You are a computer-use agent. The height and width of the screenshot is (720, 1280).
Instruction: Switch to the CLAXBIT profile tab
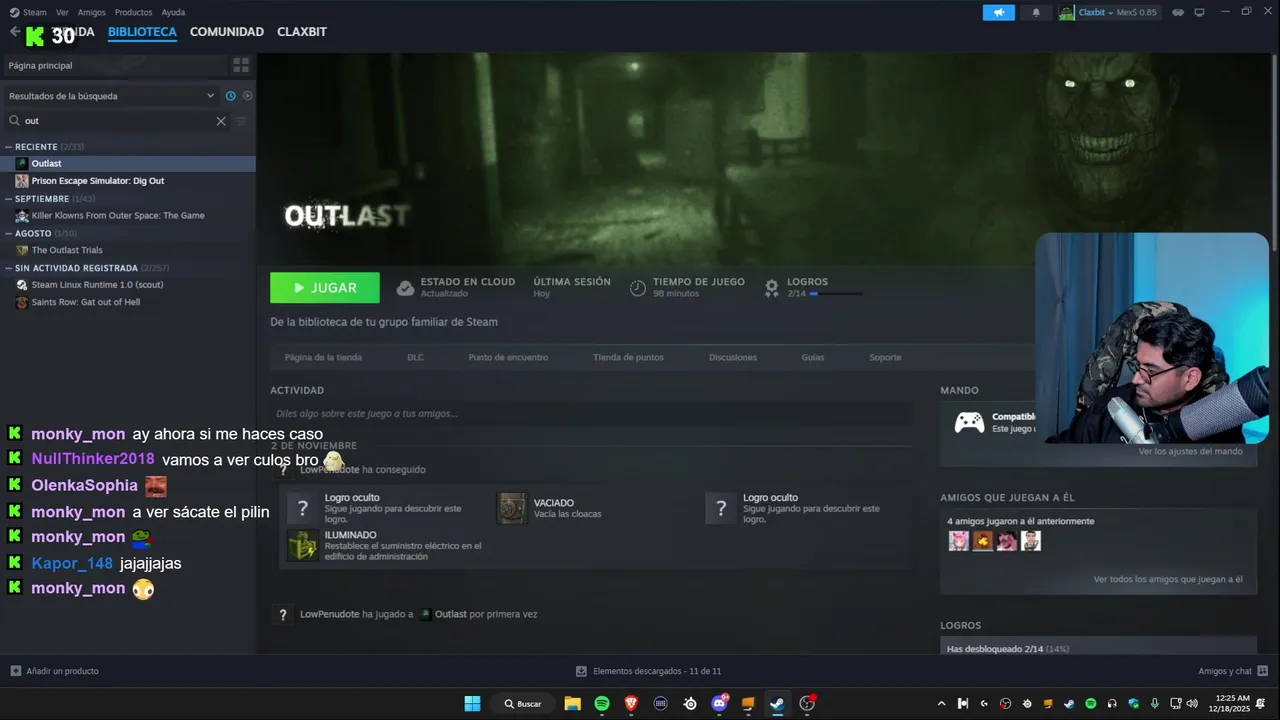[x=302, y=32]
